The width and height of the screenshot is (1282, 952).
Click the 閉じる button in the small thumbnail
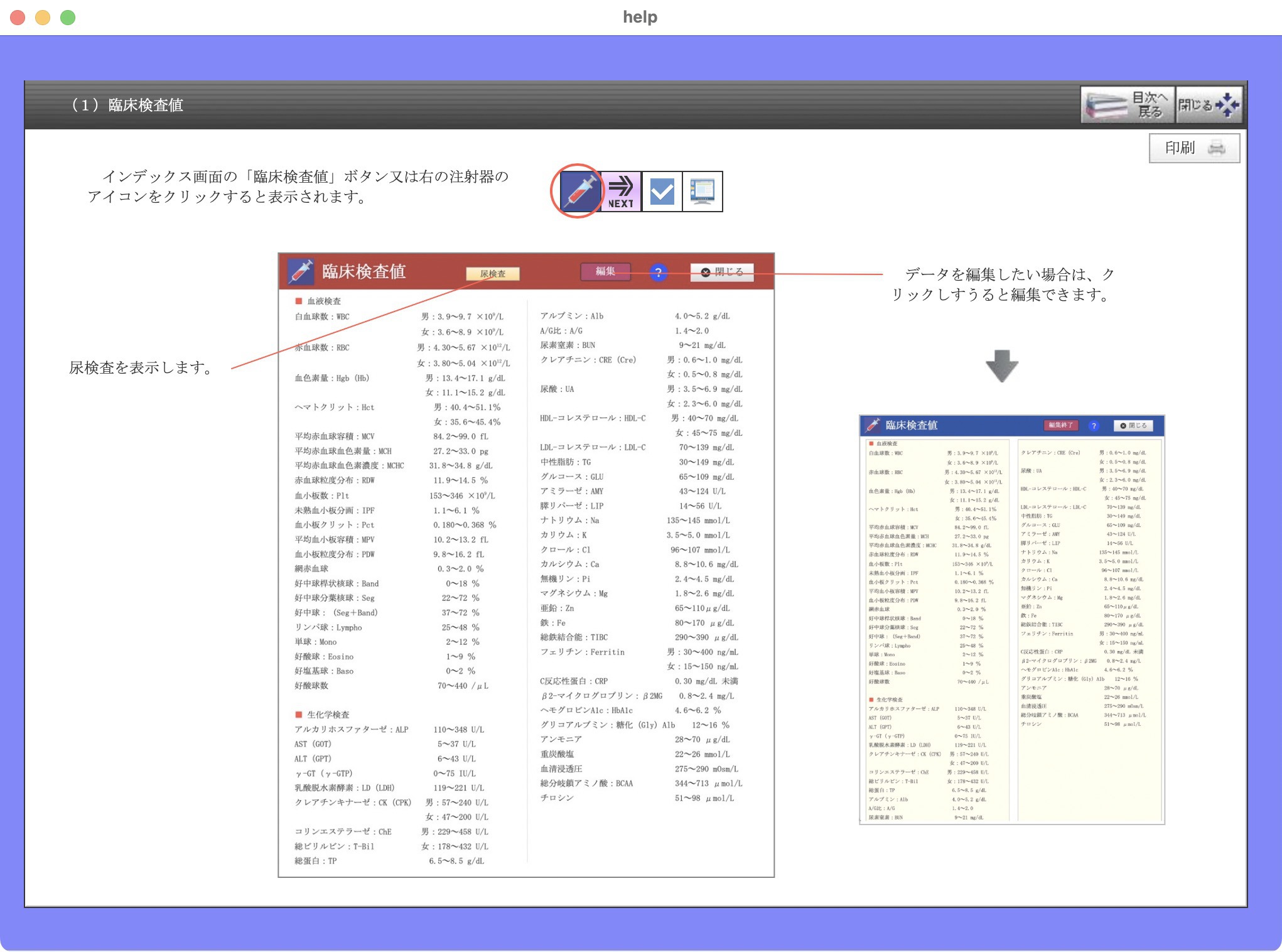(1133, 426)
